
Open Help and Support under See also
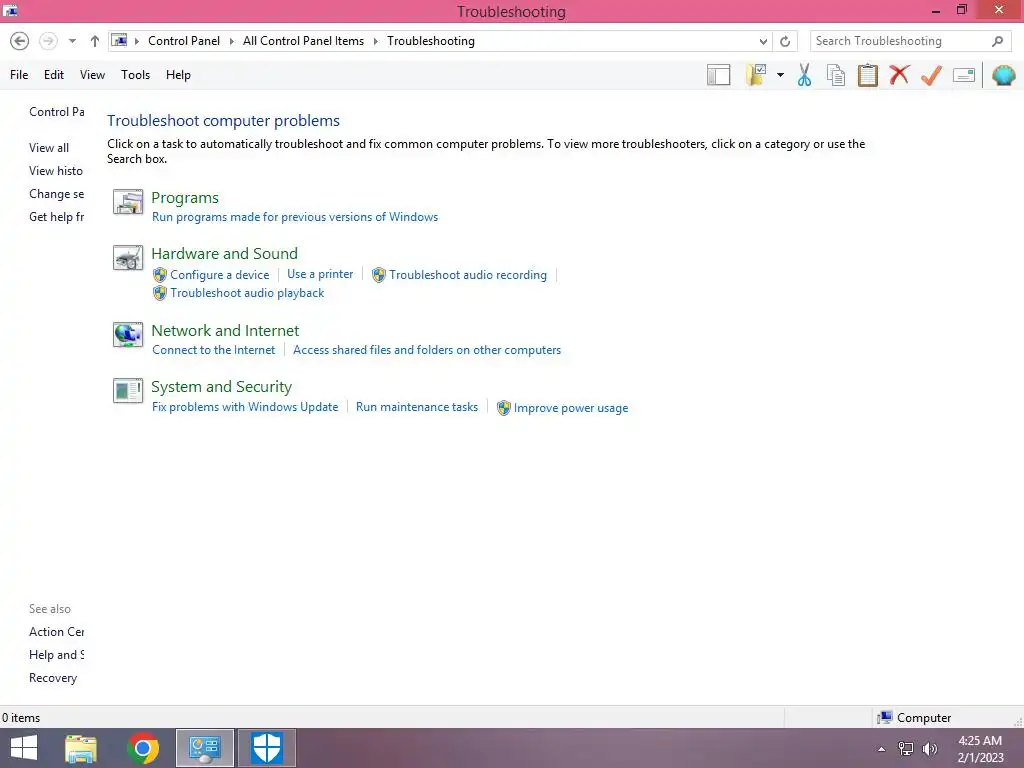click(x=56, y=655)
